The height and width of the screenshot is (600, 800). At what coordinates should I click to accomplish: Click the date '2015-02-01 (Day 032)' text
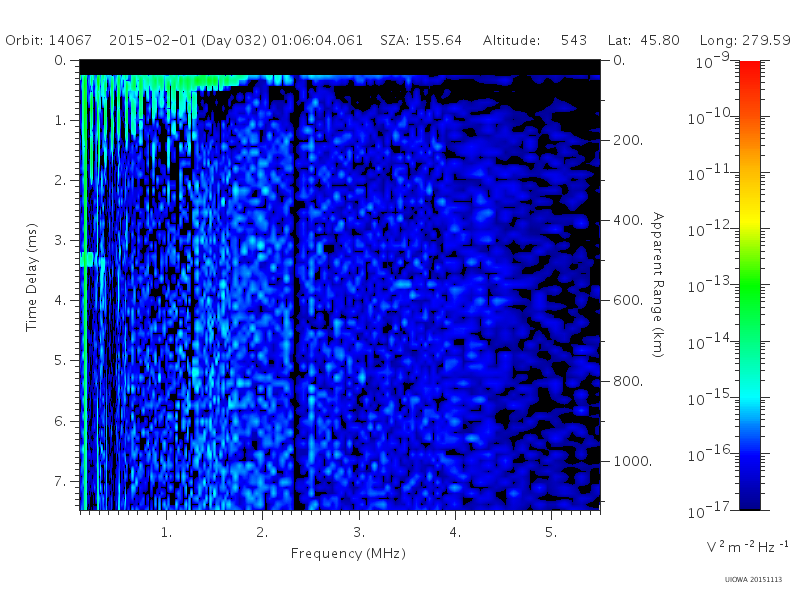point(188,40)
